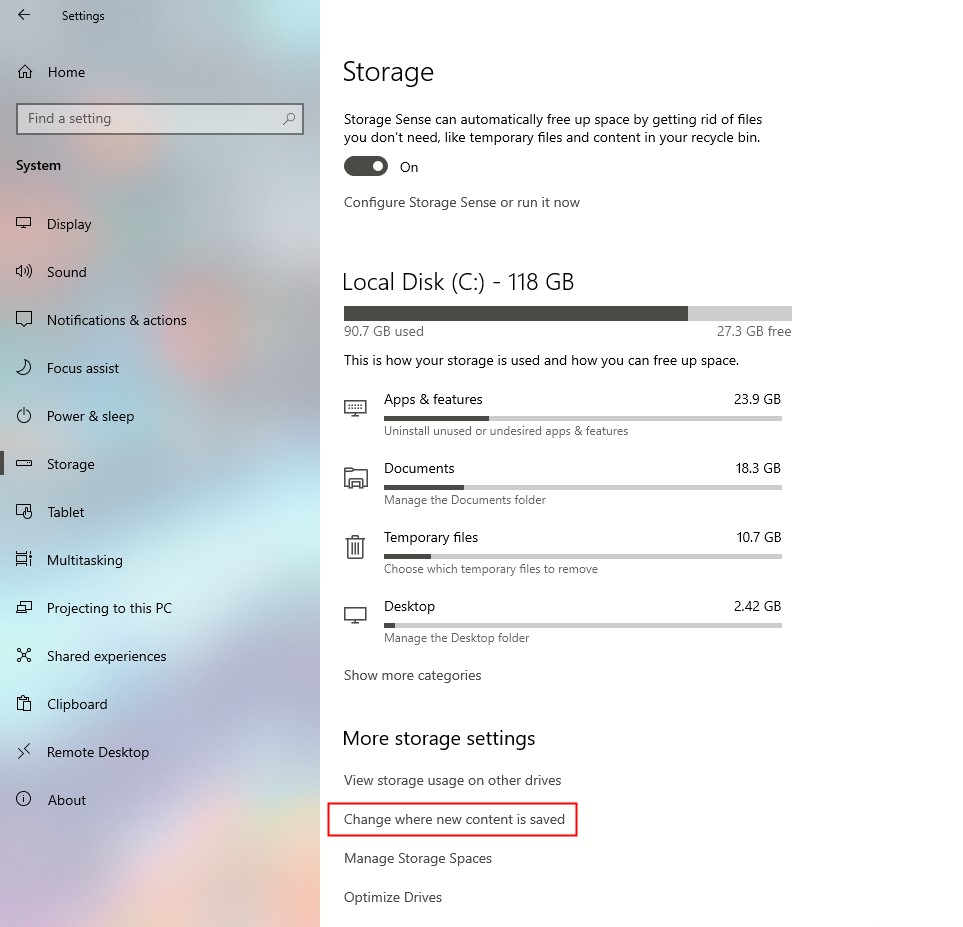Image resolution: width=963 pixels, height=927 pixels.
Task: Click the Home house icon
Action: [x=25, y=72]
